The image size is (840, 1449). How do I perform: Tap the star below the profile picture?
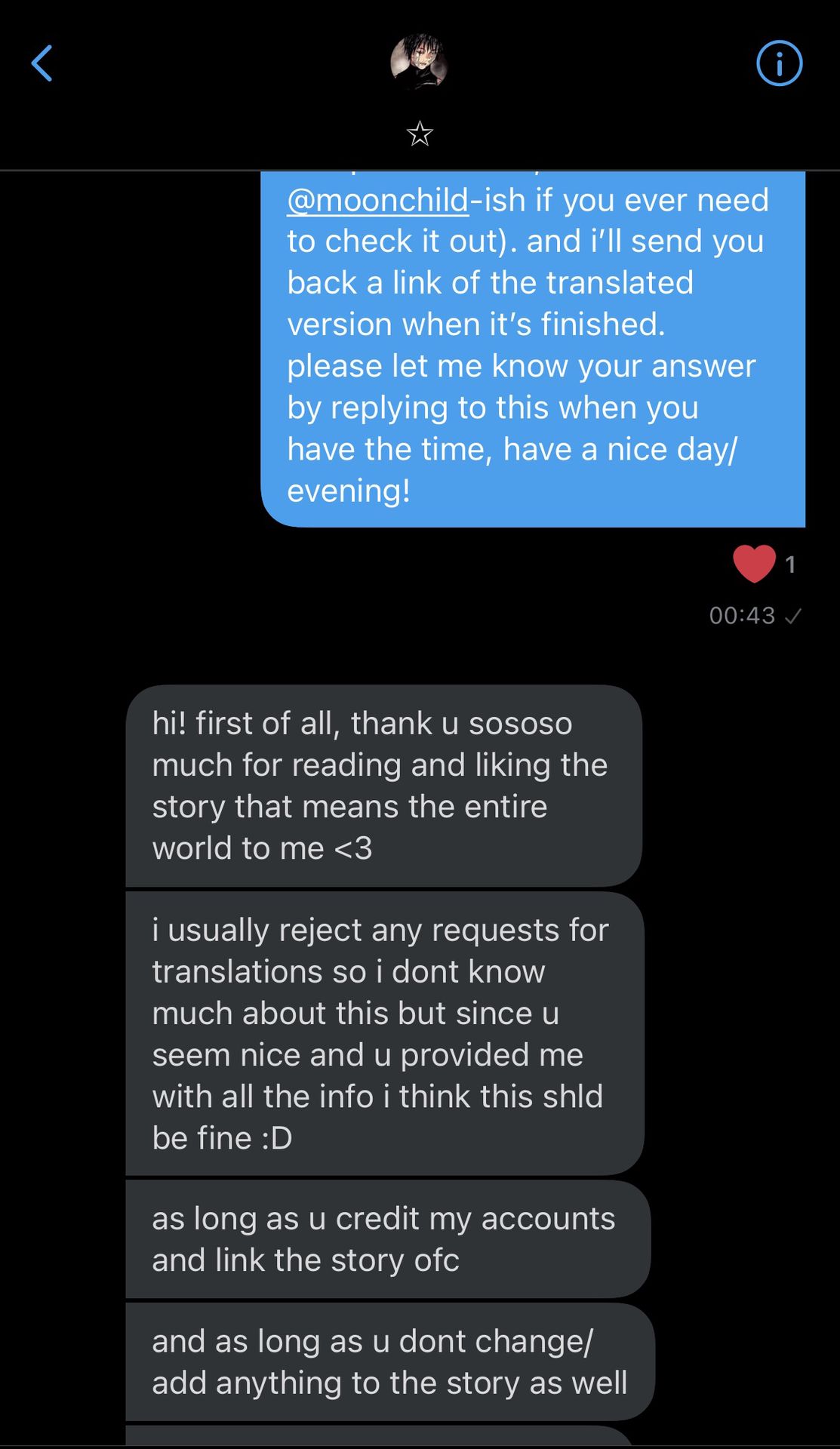click(x=420, y=134)
